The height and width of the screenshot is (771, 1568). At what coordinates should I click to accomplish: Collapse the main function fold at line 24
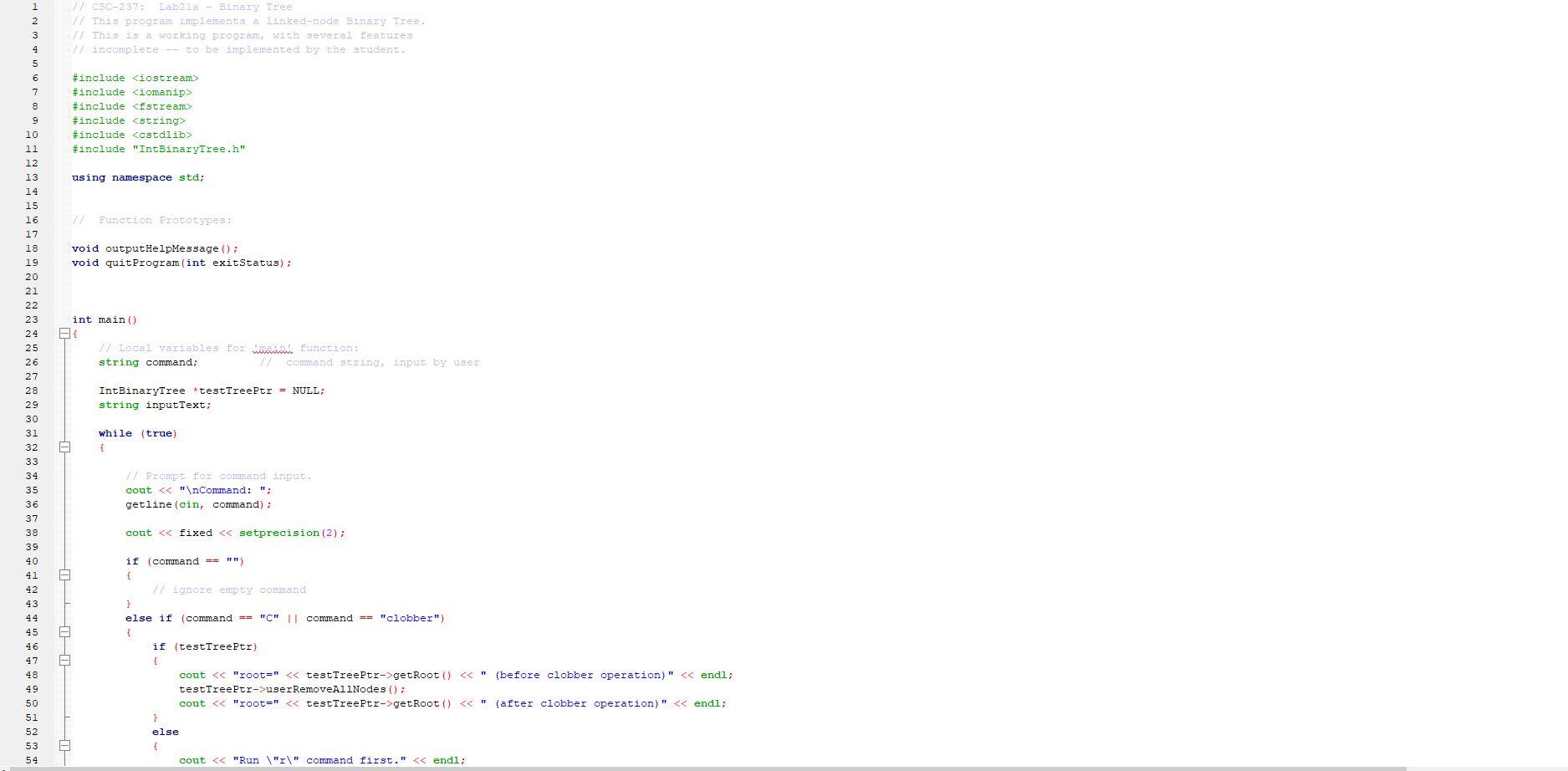pyautogui.click(x=65, y=334)
